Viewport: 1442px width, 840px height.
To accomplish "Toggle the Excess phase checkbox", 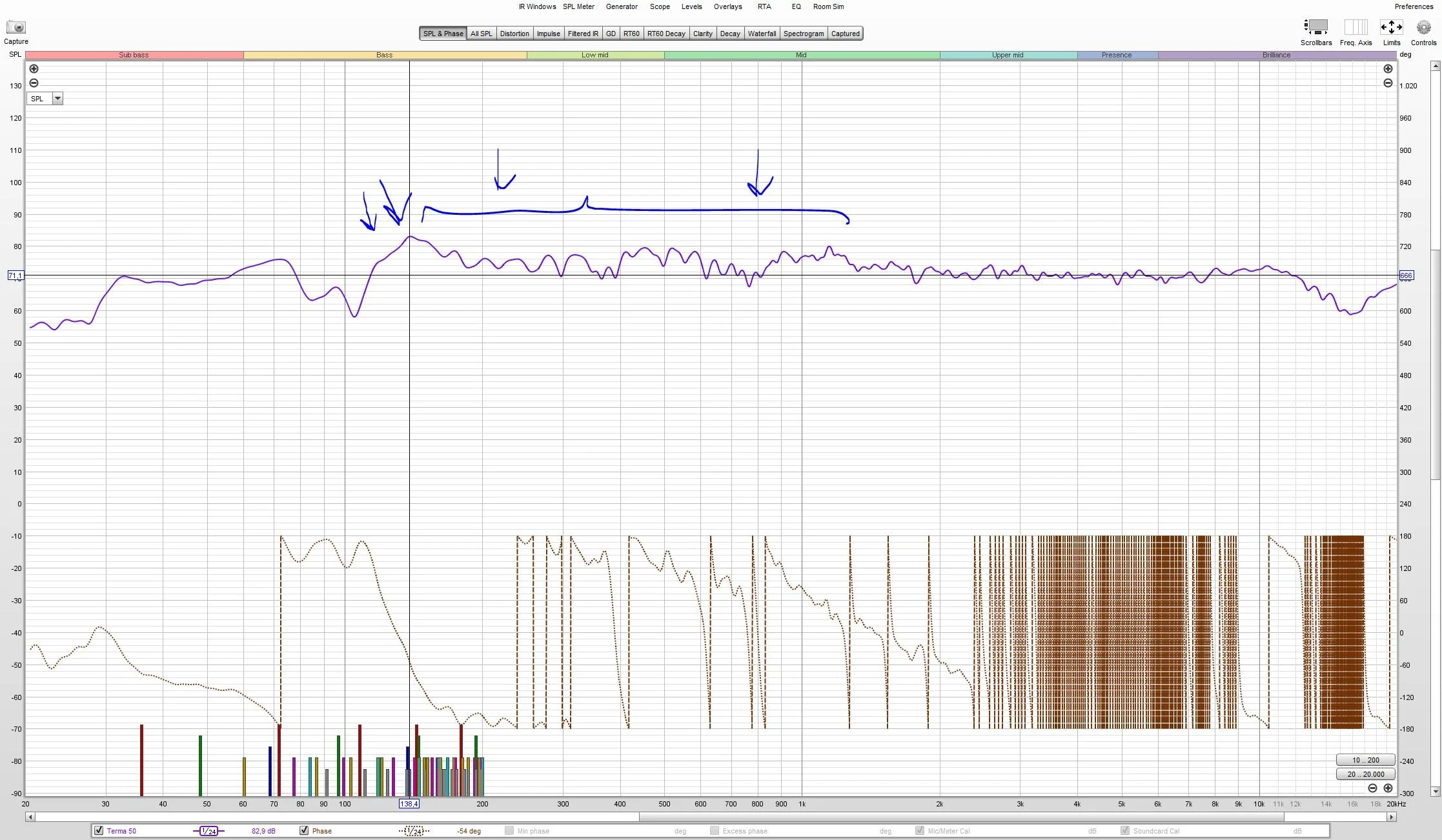I will pyautogui.click(x=715, y=830).
